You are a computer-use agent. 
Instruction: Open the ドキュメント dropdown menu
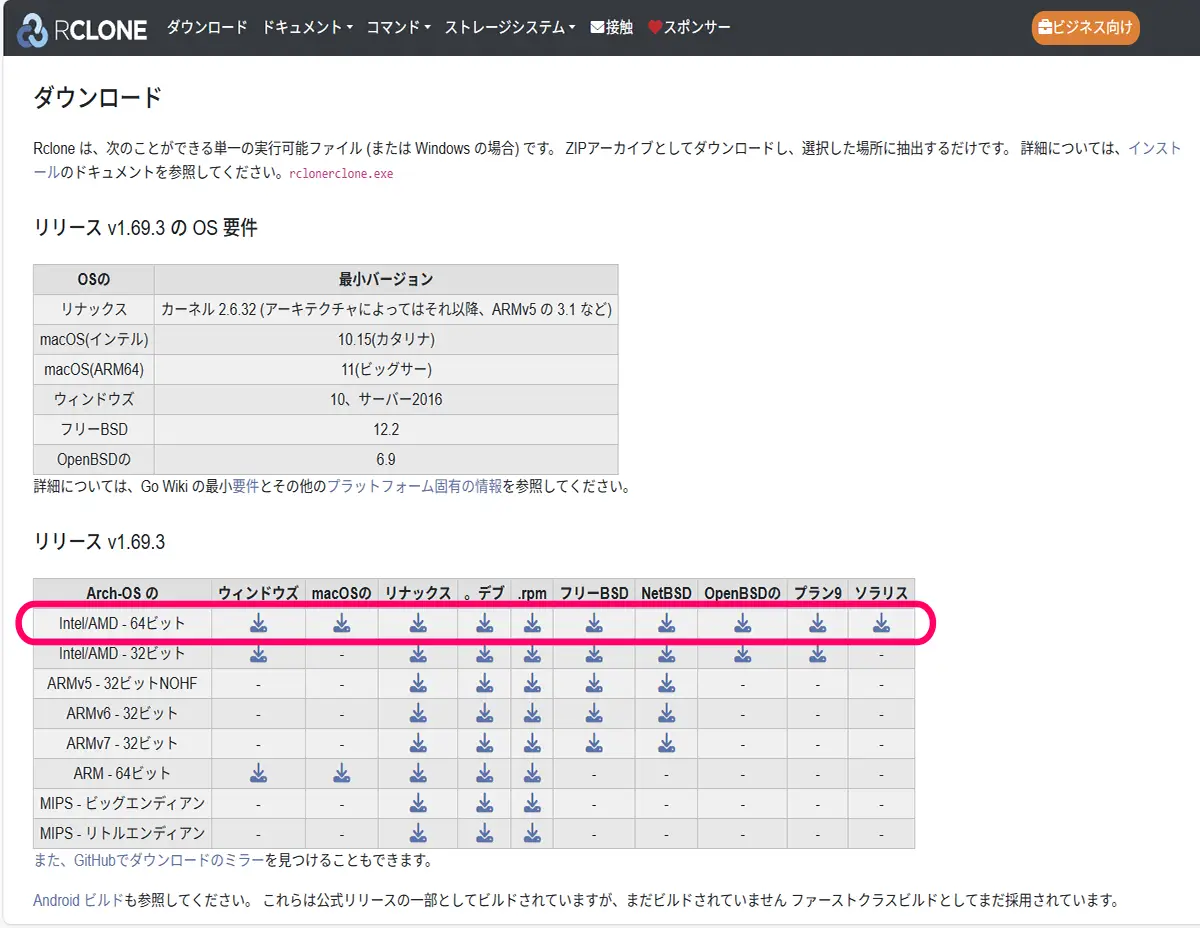[x=308, y=28]
